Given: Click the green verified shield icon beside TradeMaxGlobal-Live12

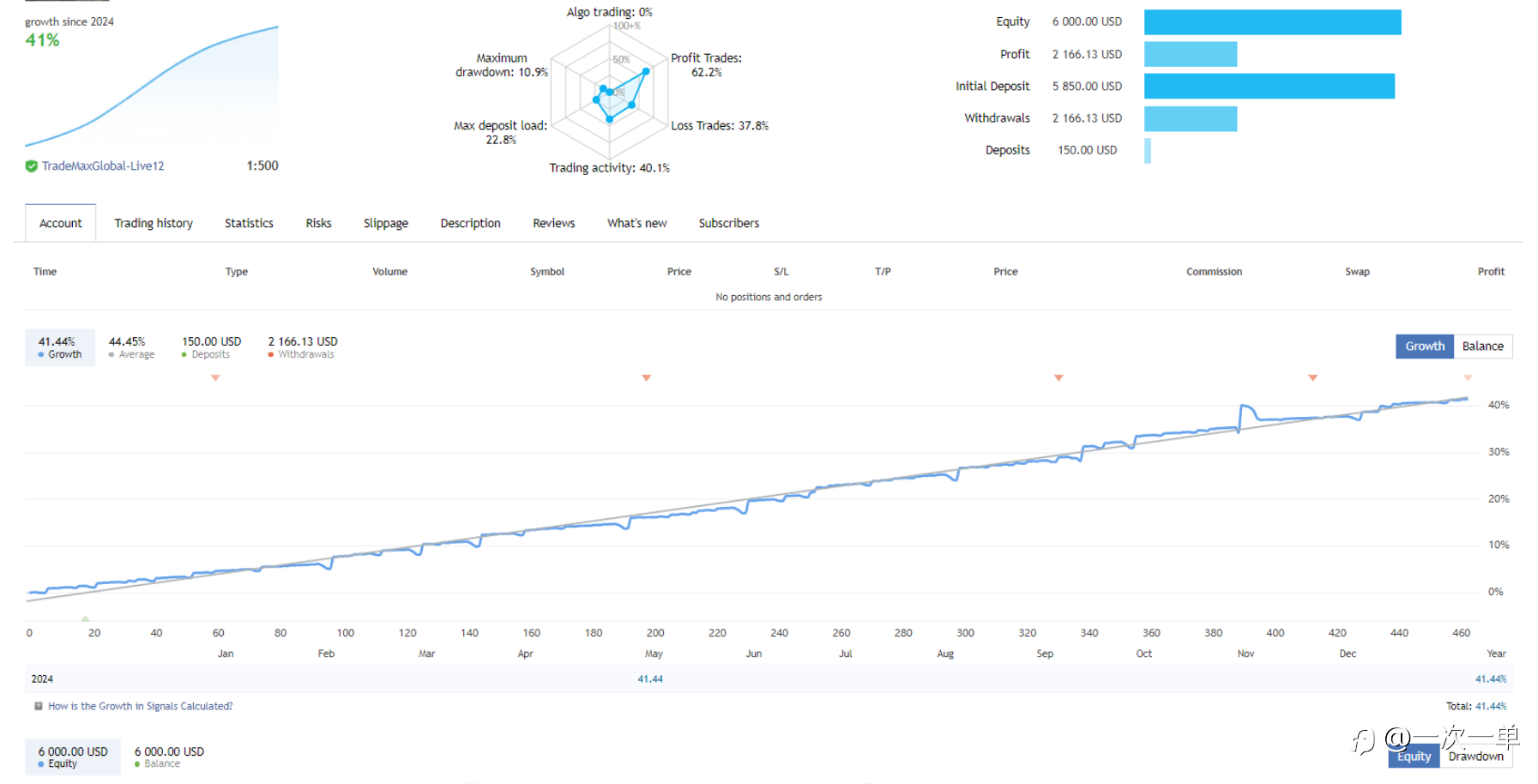Looking at the screenshot, I should point(31,166).
